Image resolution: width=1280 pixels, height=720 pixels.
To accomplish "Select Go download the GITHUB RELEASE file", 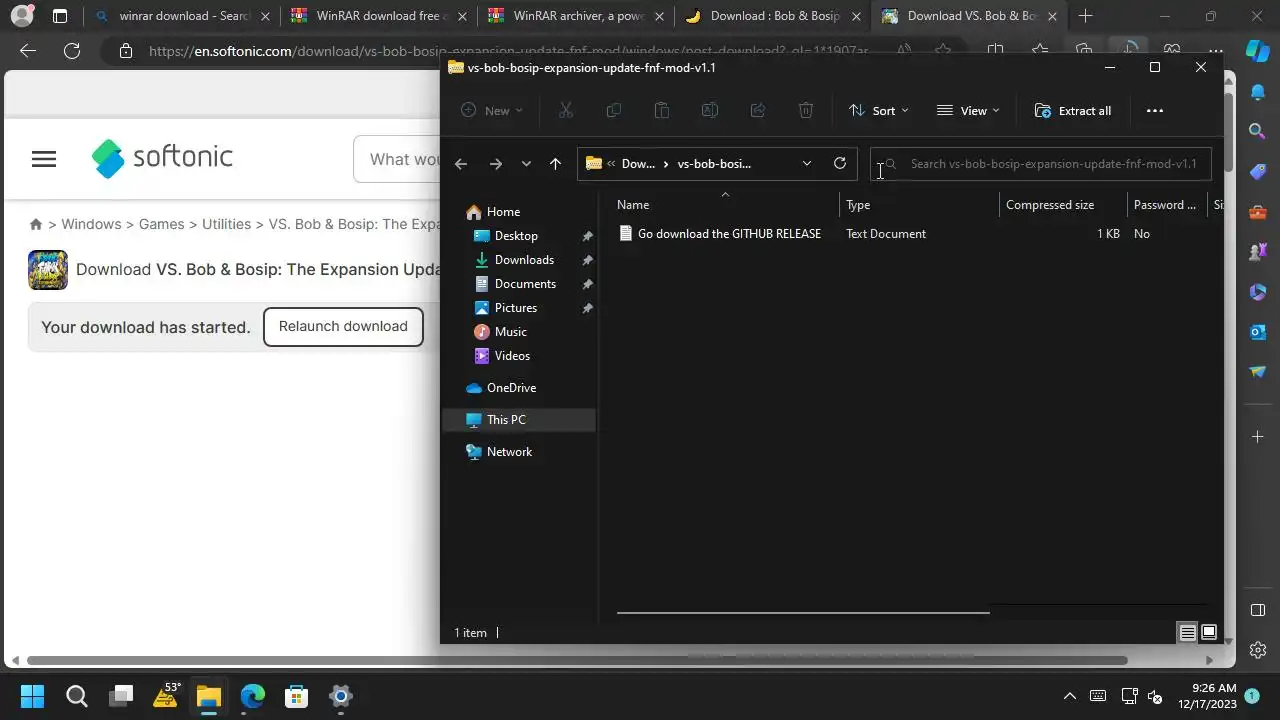I will pos(729,234).
